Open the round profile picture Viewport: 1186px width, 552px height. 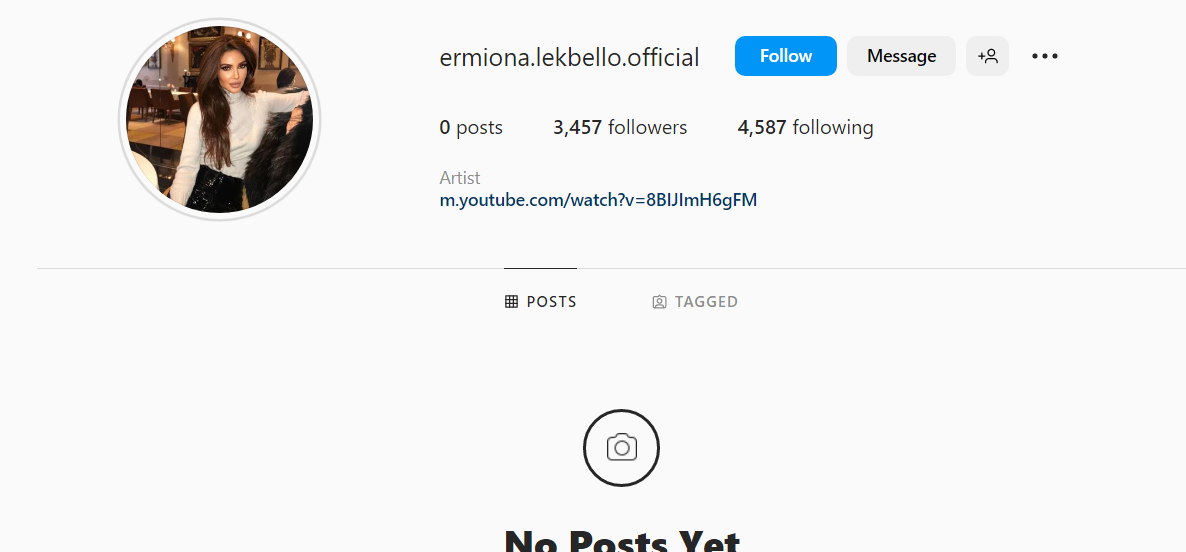click(219, 119)
